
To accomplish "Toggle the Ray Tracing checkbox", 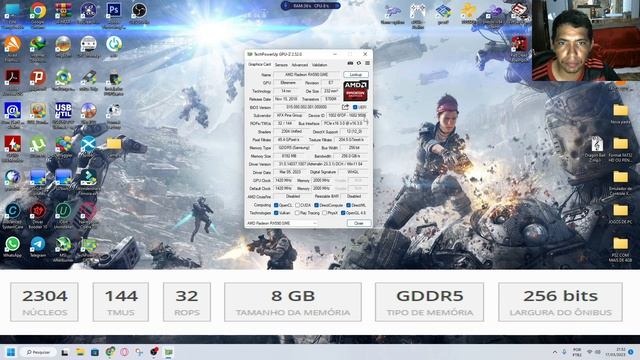I will pos(298,213).
